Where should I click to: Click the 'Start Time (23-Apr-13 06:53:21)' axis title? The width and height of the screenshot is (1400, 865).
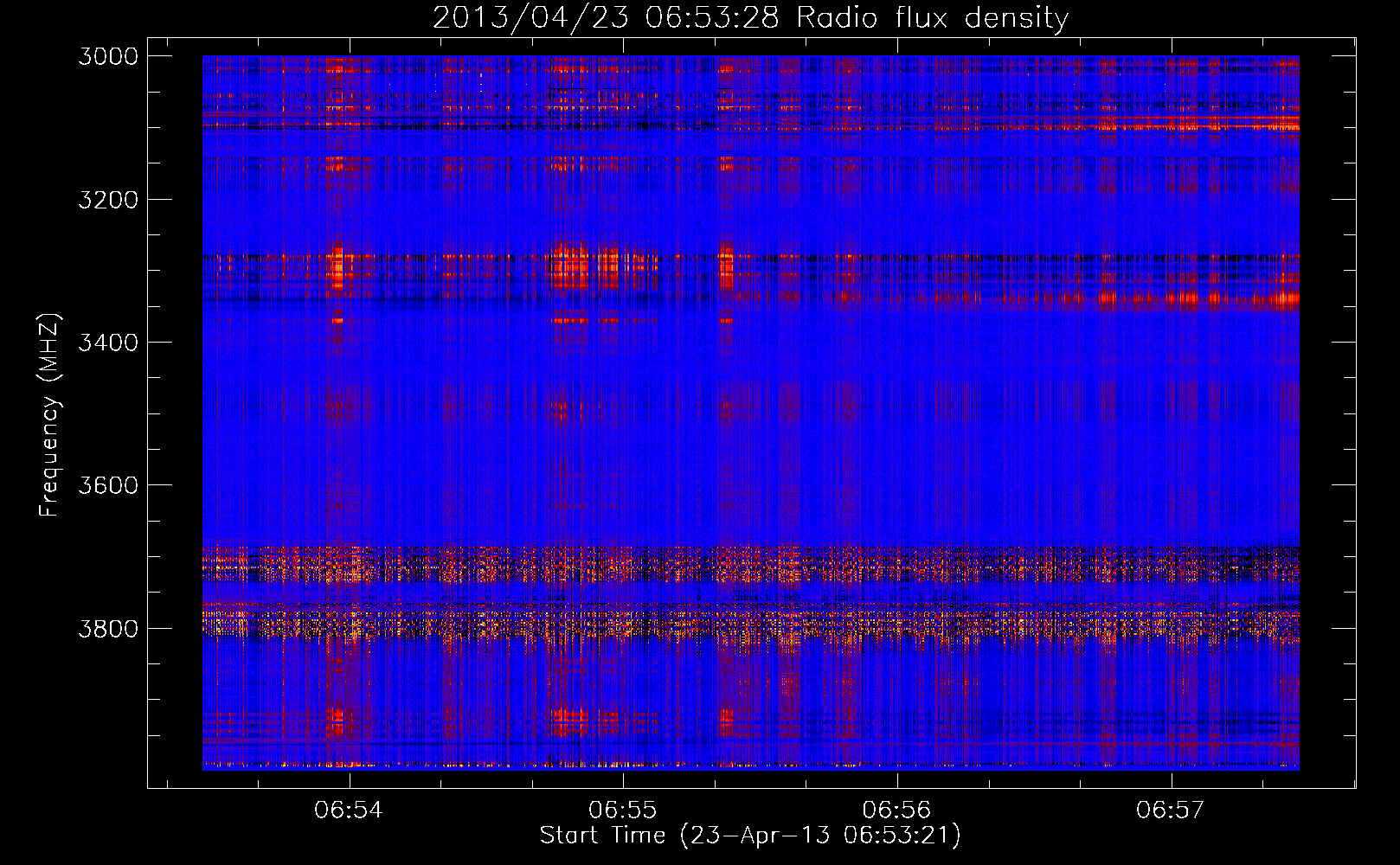pyautogui.click(x=750, y=836)
